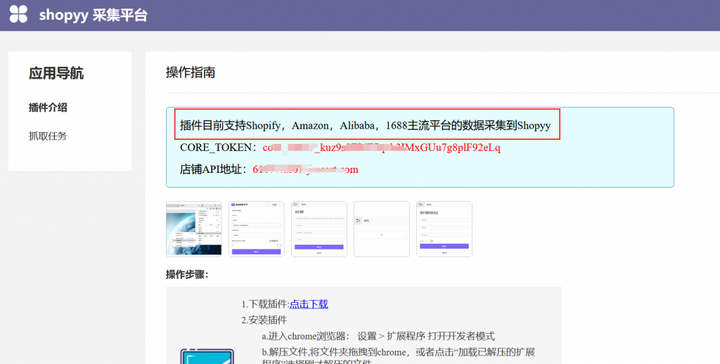Click the 点击下载 download link

309,304
